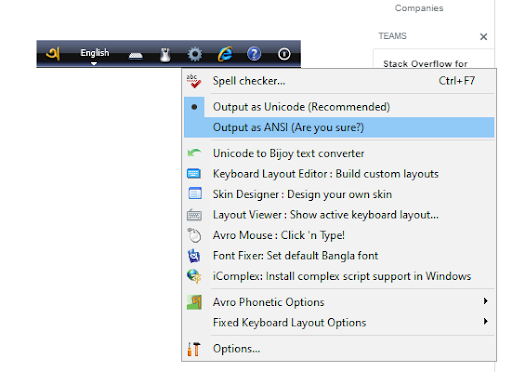This screenshot has width=512, height=372.
Task: Click the spell checker abc check icon
Action: click(194, 81)
